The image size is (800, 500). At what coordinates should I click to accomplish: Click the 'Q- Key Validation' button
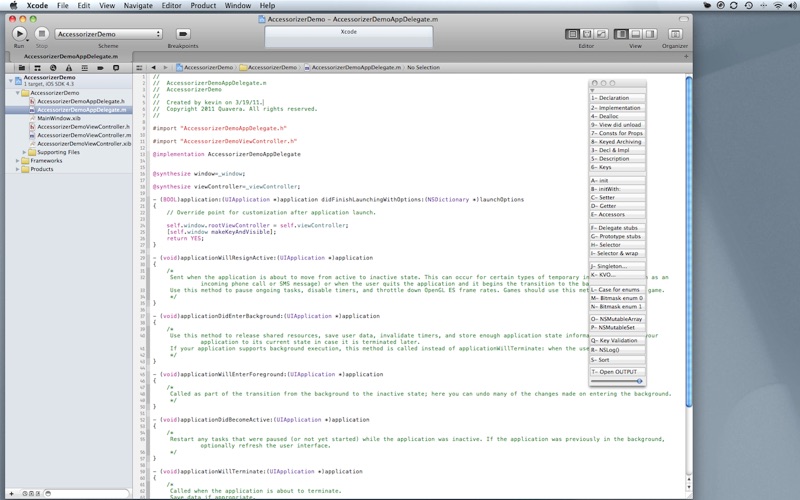(617, 340)
